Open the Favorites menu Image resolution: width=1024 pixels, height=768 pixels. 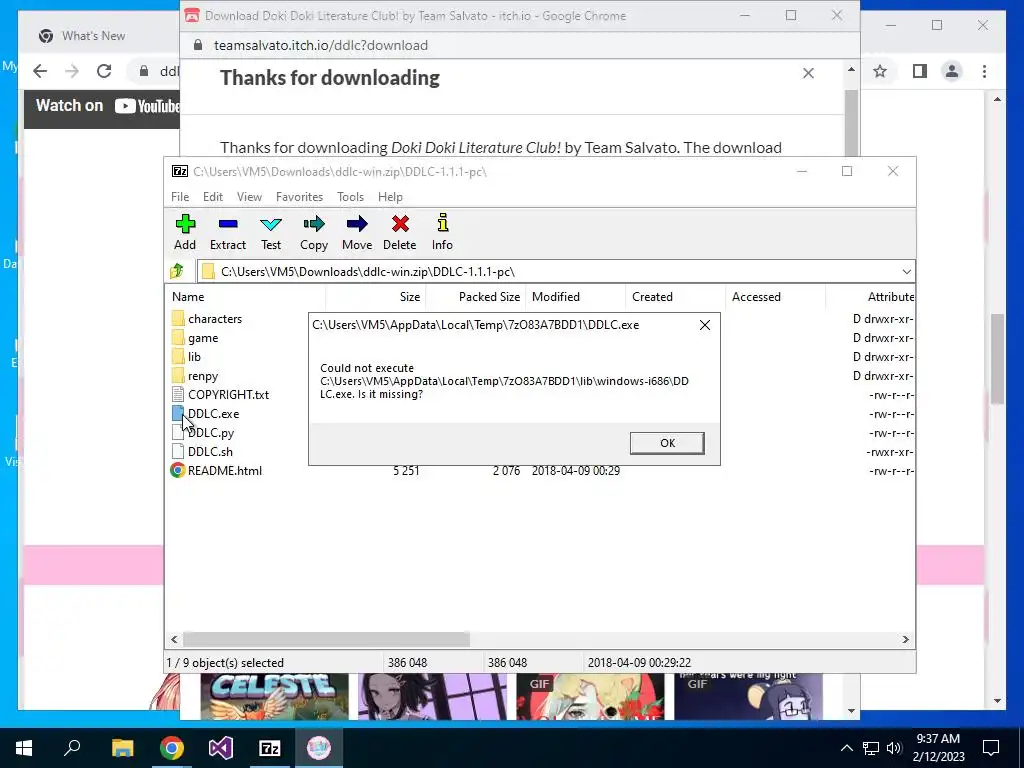click(299, 197)
